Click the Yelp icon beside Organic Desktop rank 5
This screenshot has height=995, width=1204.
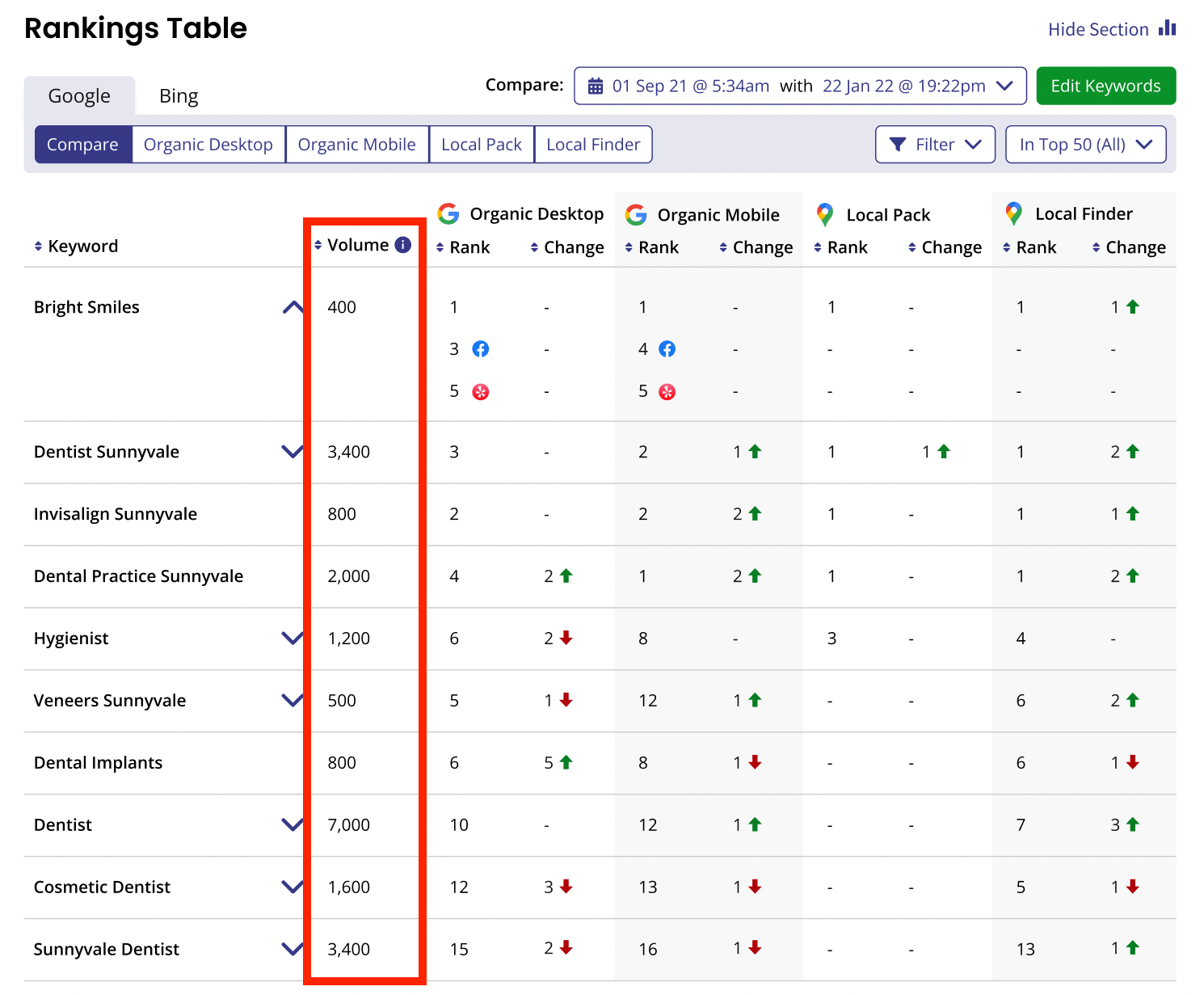(481, 391)
